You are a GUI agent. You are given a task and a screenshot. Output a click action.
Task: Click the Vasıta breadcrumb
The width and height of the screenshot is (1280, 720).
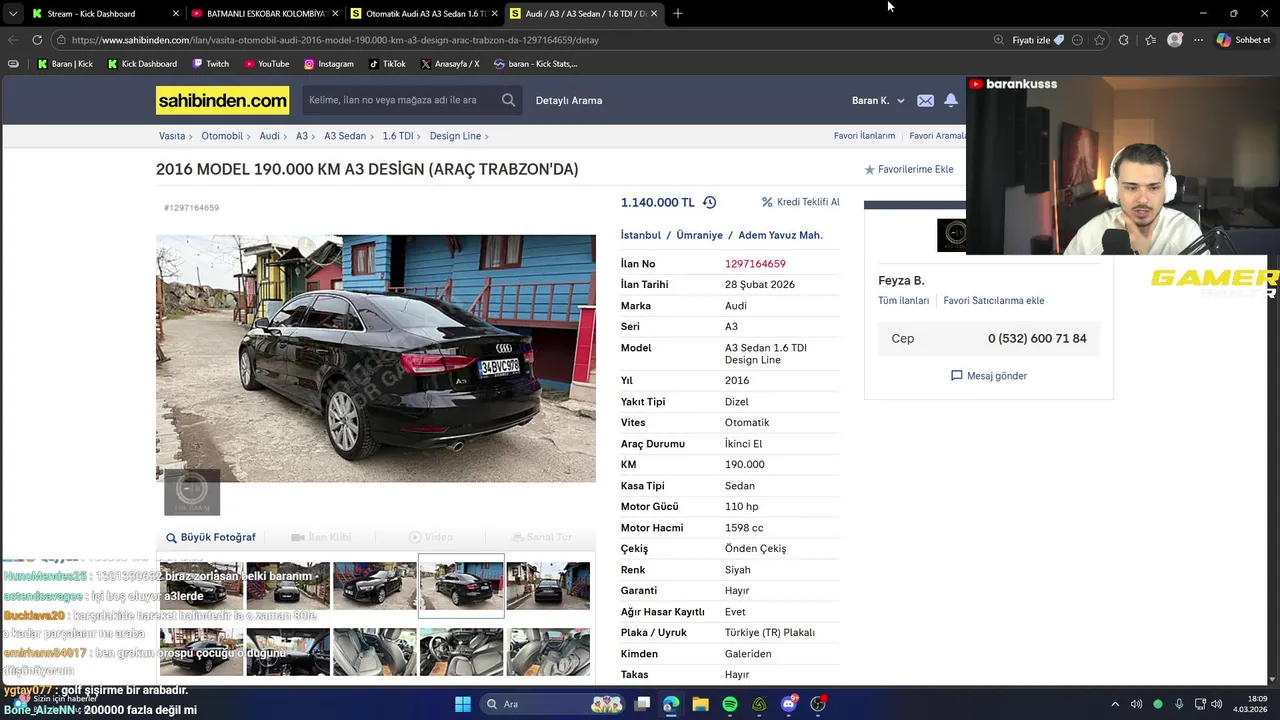172,136
